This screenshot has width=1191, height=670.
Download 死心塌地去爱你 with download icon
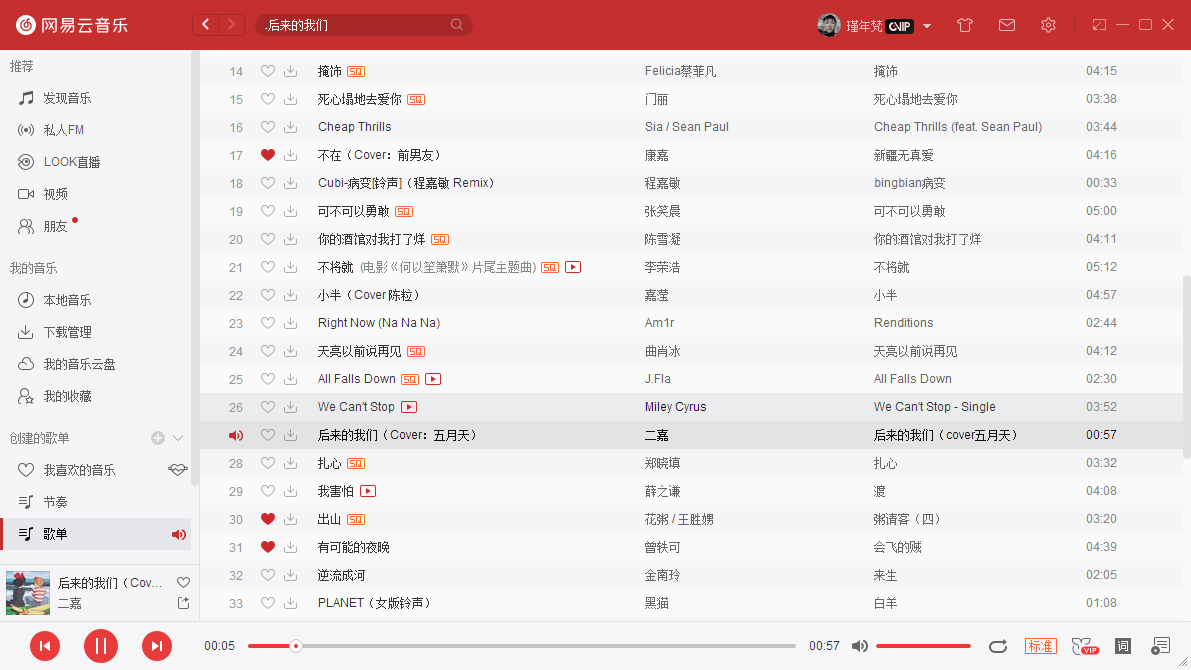point(290,99)
